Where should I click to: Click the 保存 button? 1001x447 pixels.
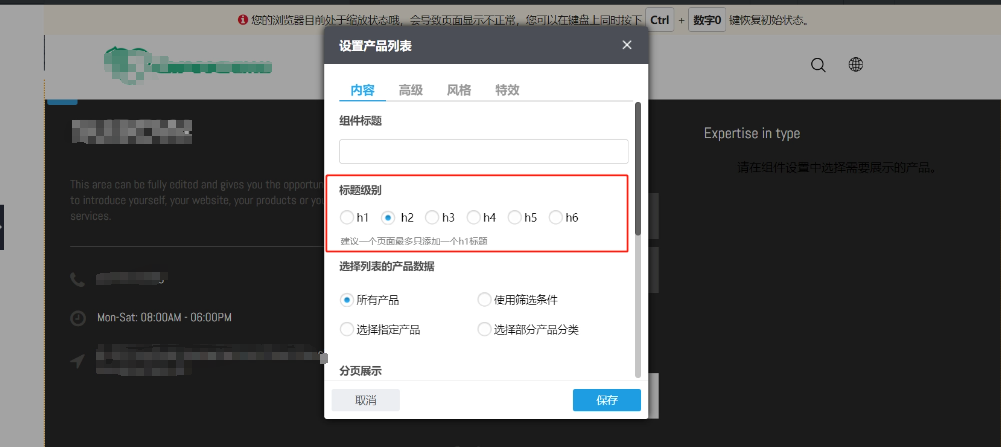tap(606, 400)
